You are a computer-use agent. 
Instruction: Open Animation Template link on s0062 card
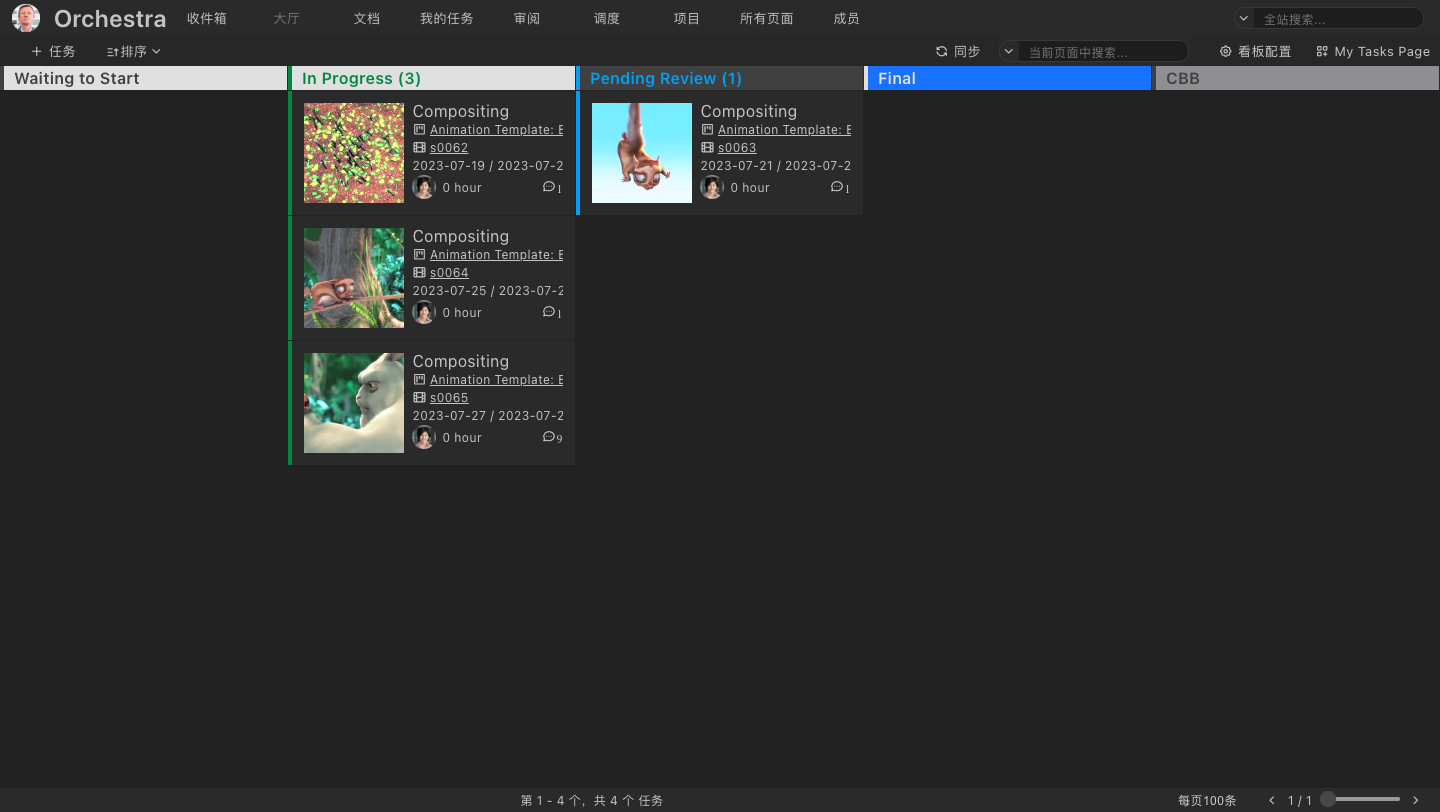(496, 129)
